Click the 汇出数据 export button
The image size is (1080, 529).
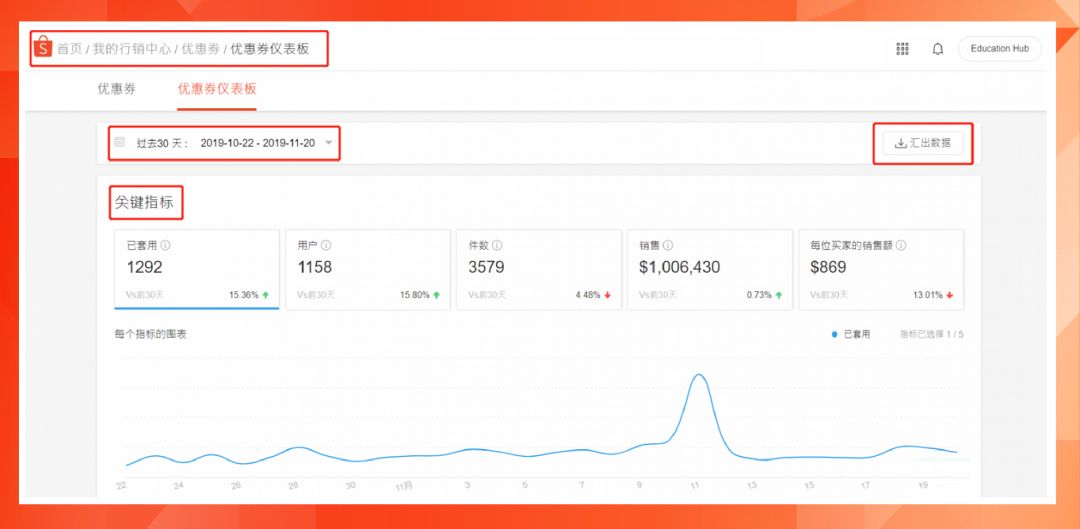[x=923, y=143]
